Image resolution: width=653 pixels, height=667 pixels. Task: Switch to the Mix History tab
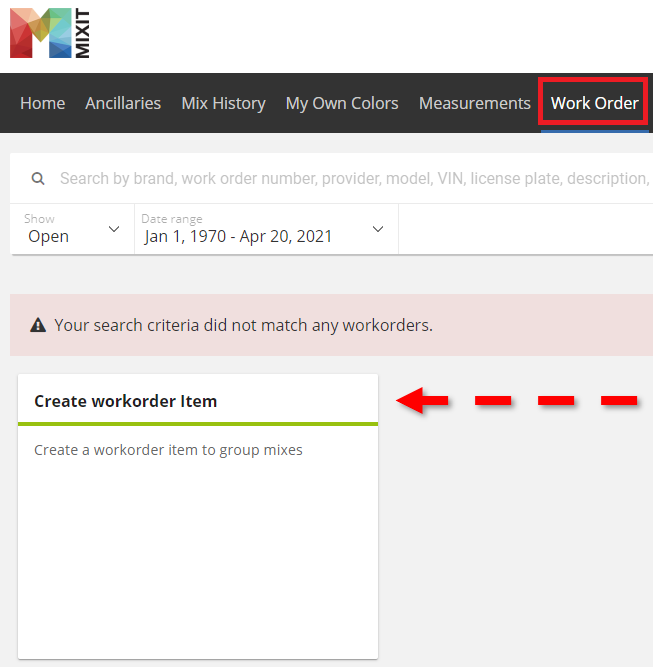(223, 103)
